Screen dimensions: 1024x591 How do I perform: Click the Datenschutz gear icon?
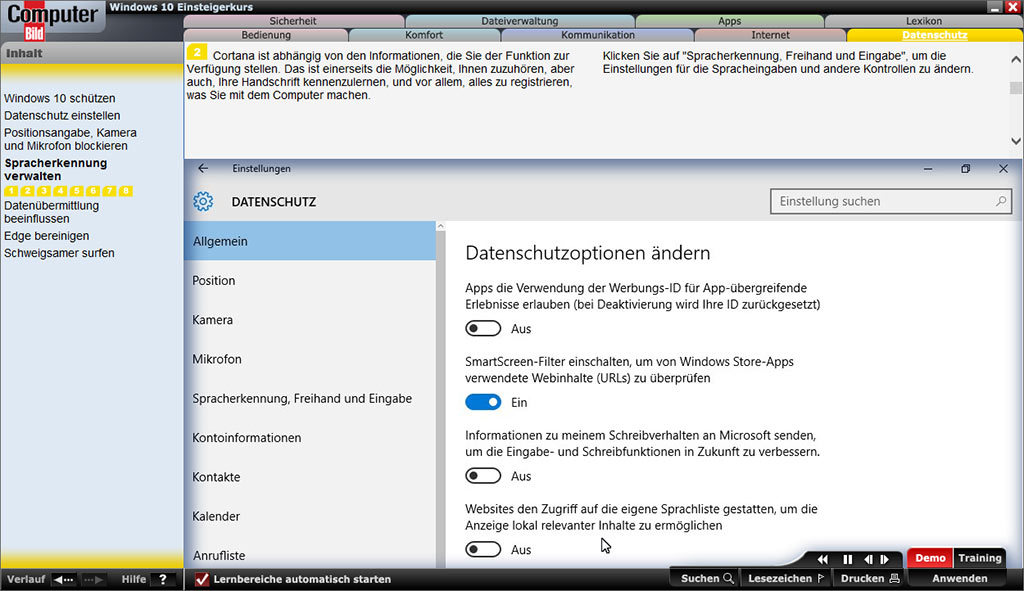tap(203, 201)
